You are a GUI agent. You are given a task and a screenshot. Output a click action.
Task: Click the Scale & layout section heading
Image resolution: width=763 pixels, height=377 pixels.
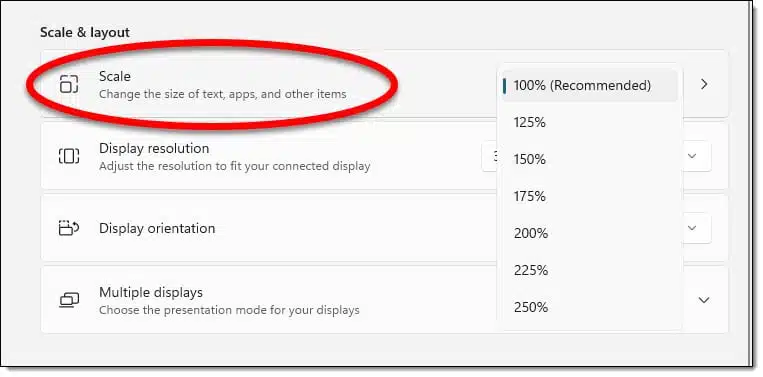(85, 33)
